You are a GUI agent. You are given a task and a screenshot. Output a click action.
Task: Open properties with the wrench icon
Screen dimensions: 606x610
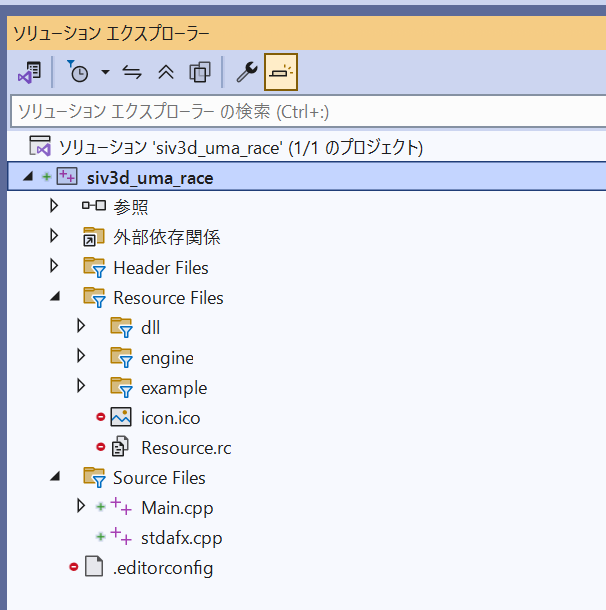246,72
